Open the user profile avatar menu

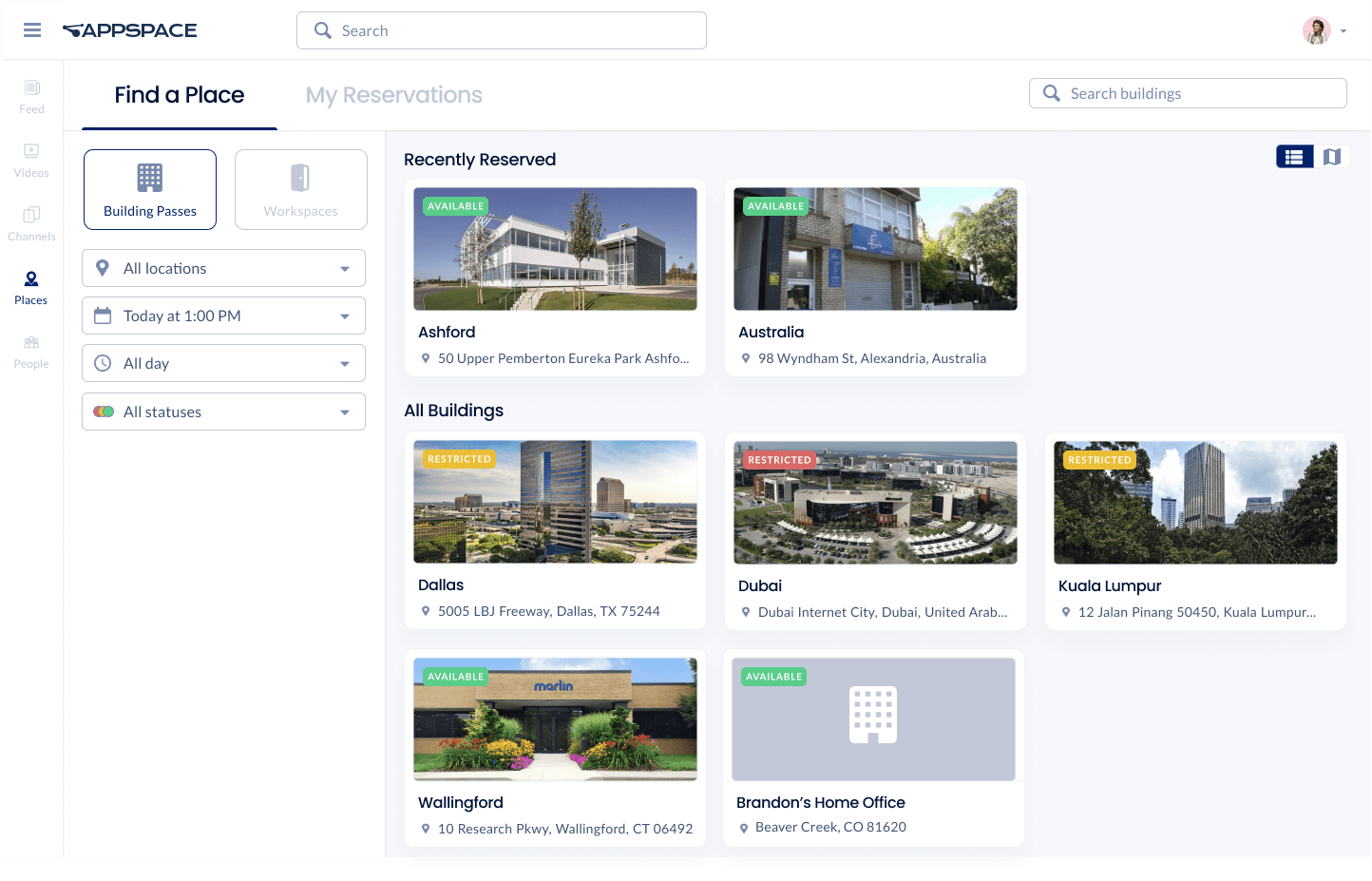(1317, 30)
